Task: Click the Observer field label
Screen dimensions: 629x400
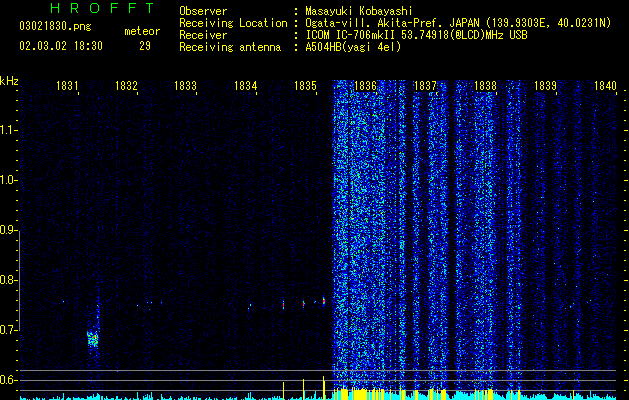Action: (203, 11)
